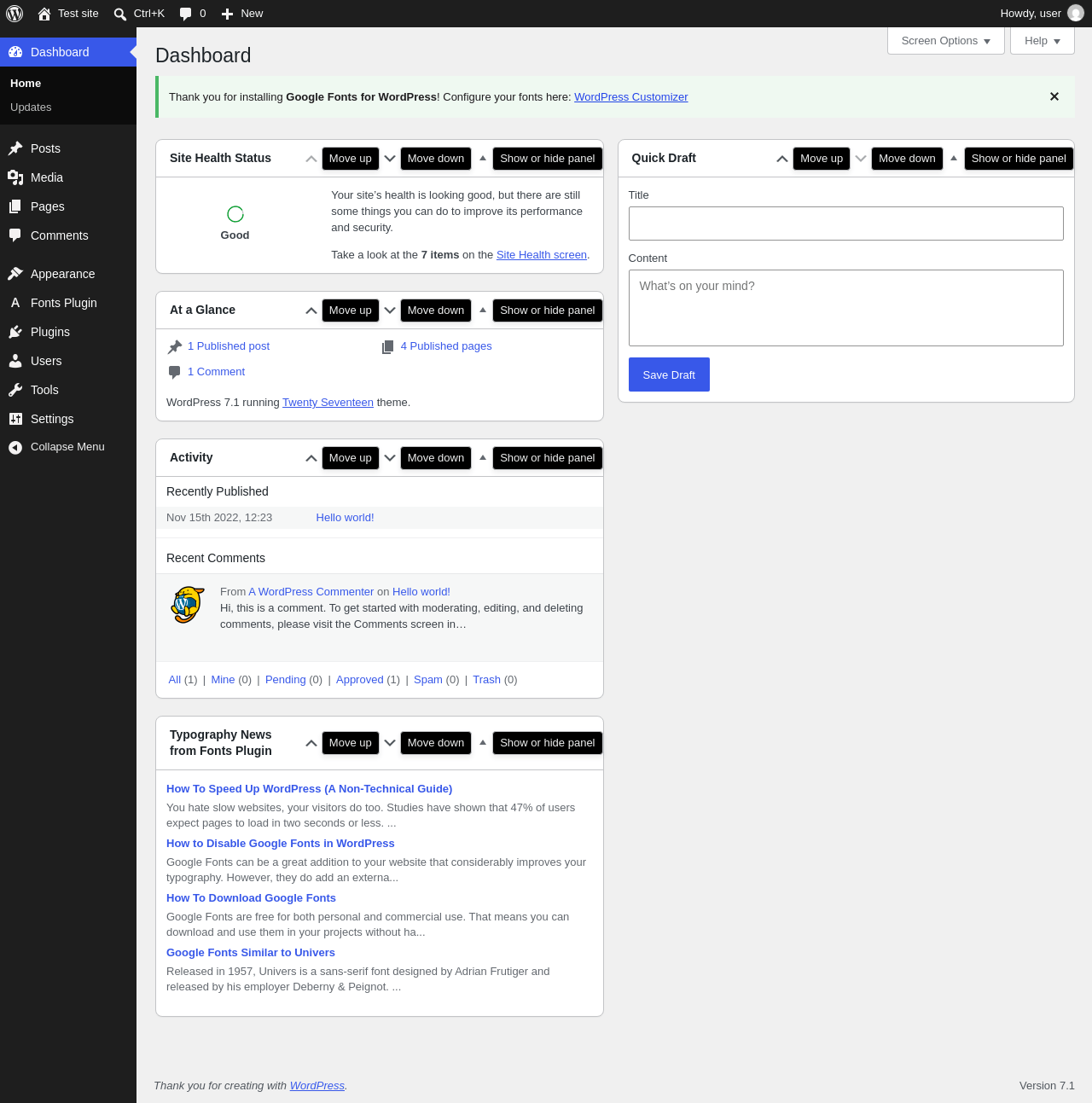Image resolution: width=1092 pixels, height=1103 pixels.
Task: Click the Plugins plug icon
Action: (x=15, y=332)
